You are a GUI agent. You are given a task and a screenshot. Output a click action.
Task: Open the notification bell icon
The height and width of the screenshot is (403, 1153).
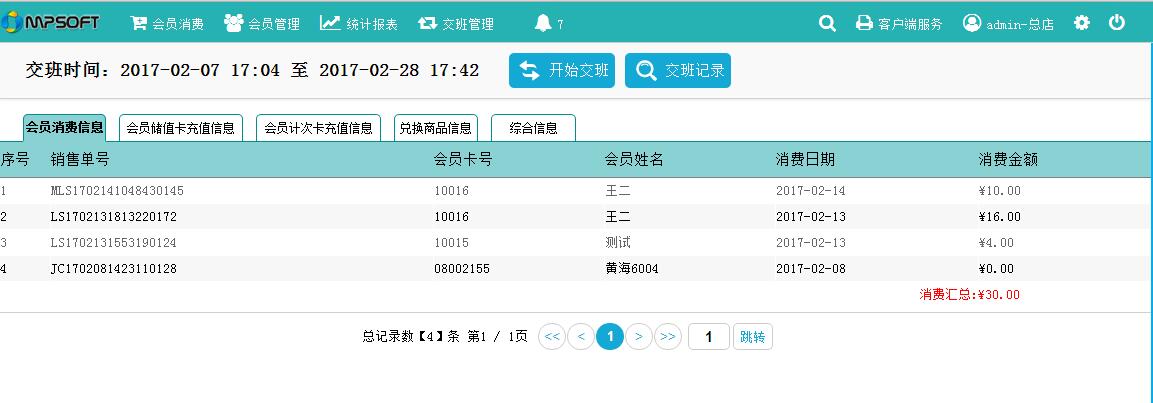point(543,23)
